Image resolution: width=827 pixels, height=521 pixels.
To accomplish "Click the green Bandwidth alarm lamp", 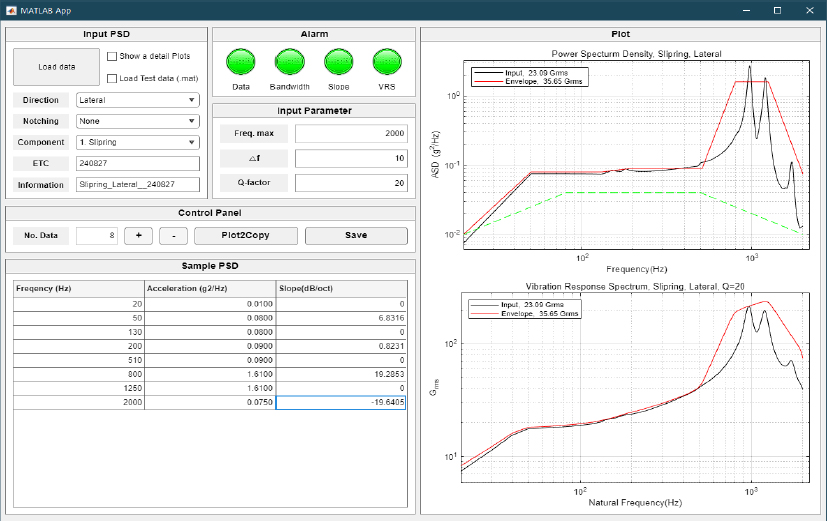I will pyautogui.click(x=290, y=62).
